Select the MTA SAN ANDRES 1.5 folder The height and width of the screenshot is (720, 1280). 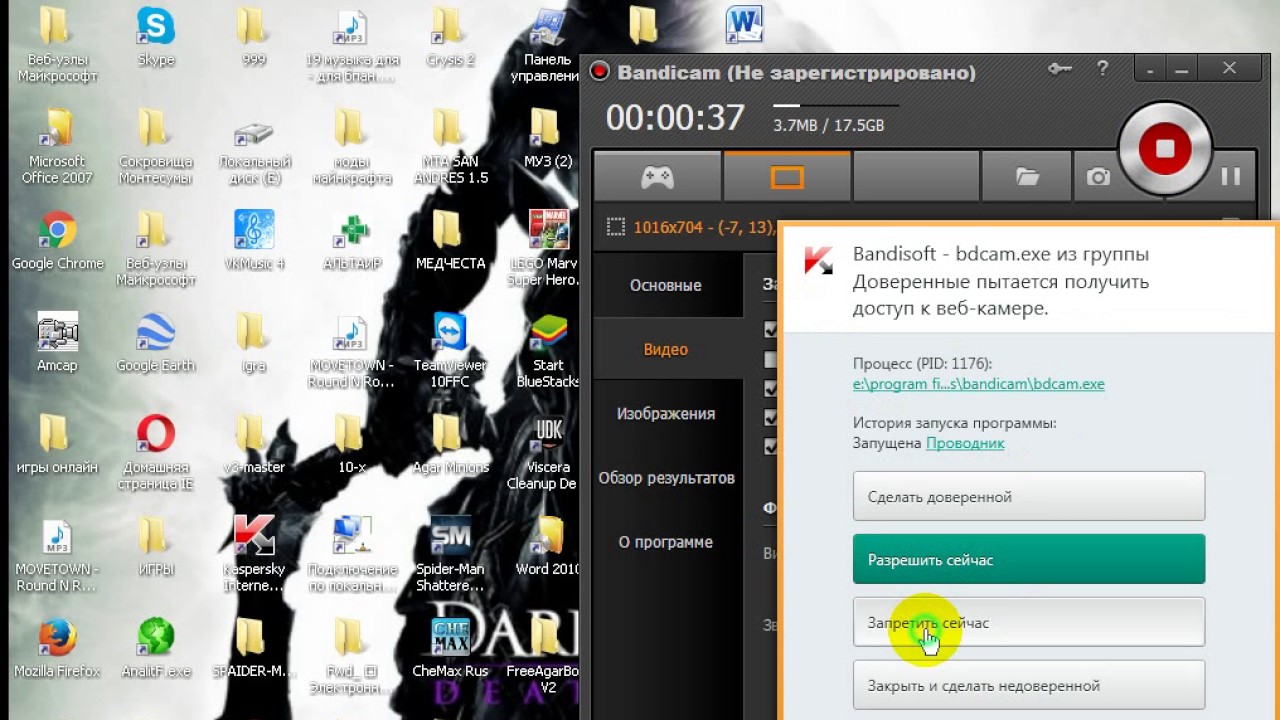point(450,148)
